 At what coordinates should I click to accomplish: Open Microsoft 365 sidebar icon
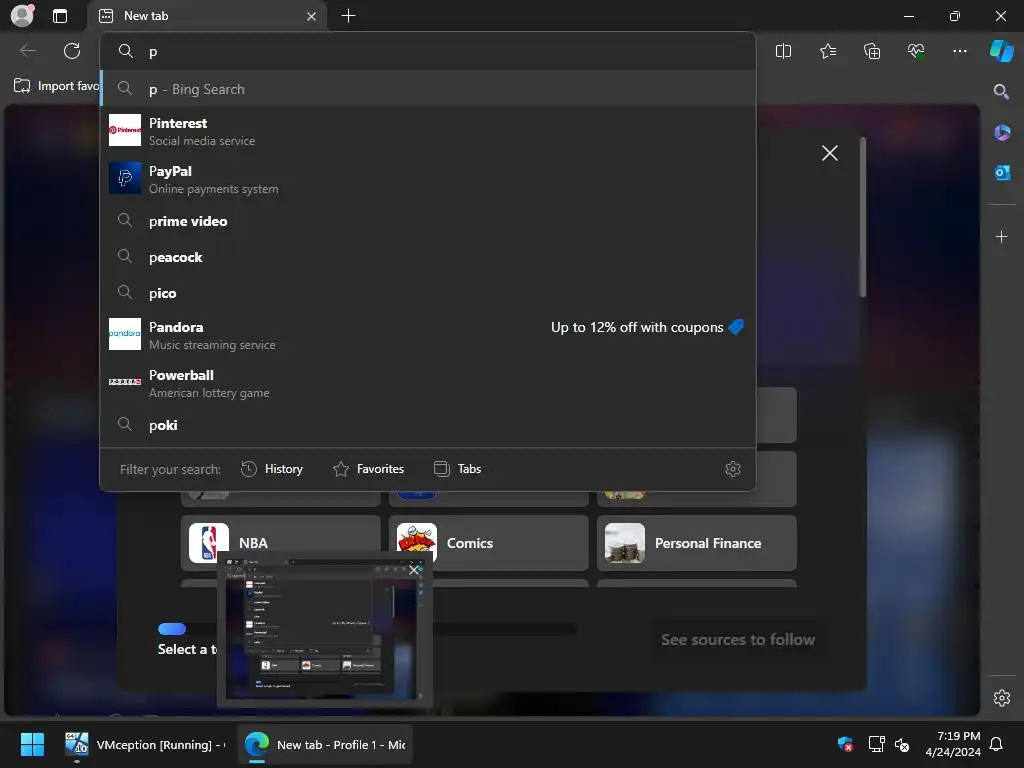[1002, 133]
